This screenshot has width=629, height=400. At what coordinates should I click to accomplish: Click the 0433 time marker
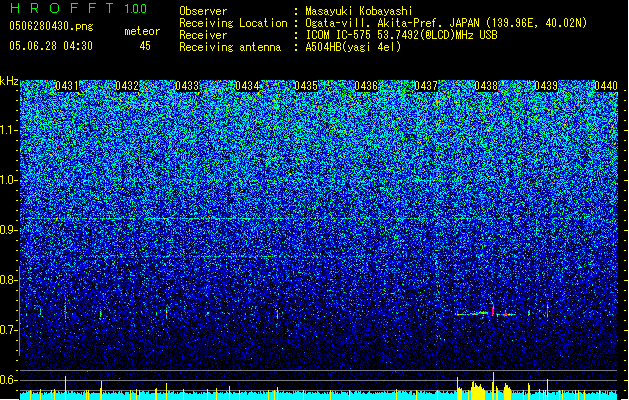tap(187, 86)
